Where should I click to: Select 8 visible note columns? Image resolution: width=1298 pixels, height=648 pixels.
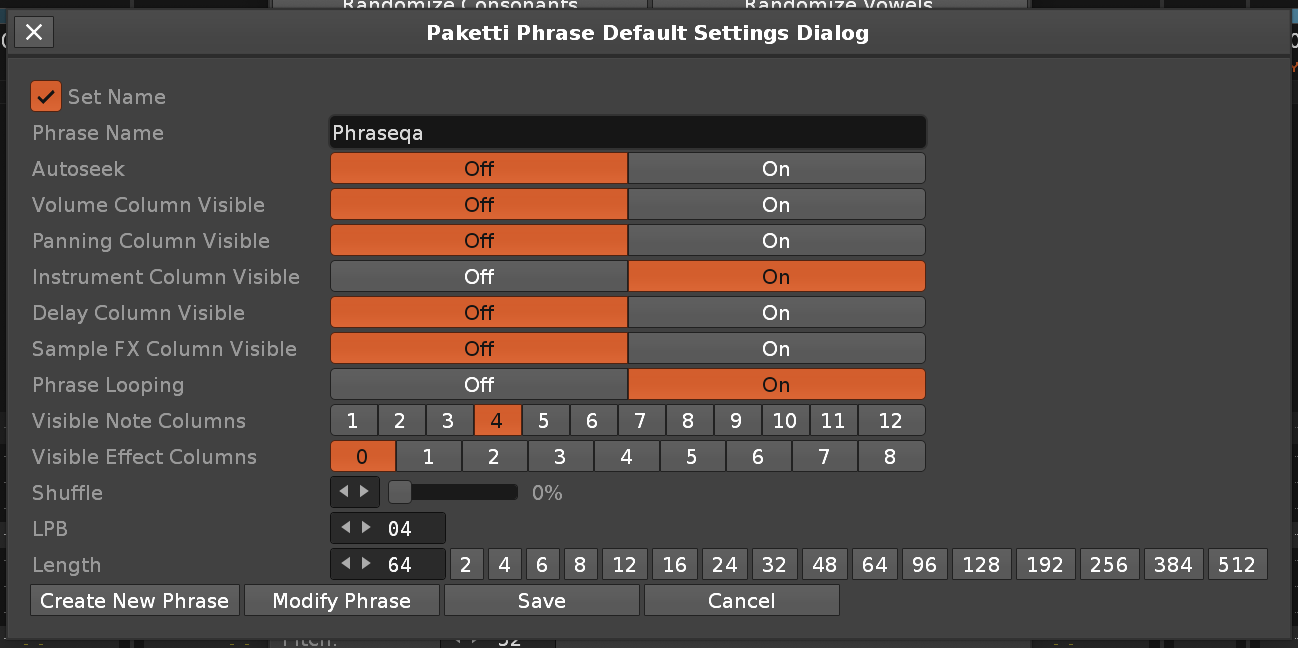coord(687,421)
